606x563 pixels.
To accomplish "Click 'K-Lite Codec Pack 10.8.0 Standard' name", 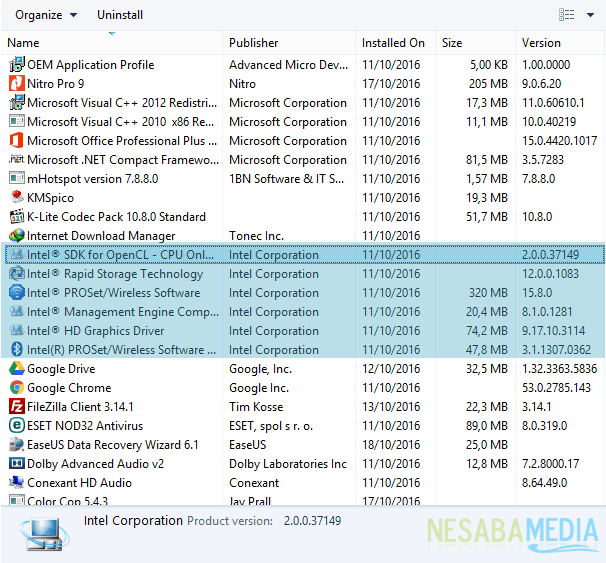I will 116,216.
